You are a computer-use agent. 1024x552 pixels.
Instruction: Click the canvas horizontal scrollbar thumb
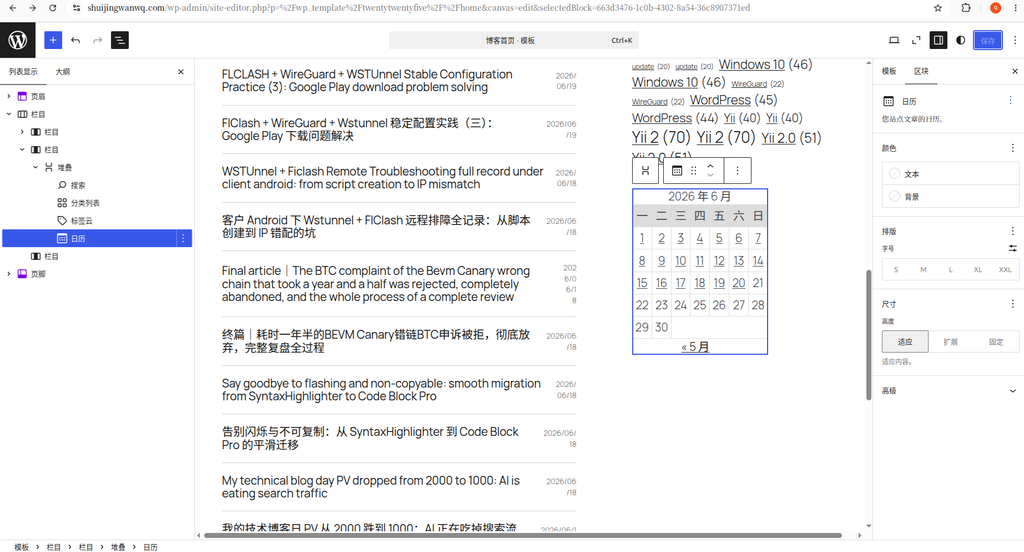coord(522,536)
